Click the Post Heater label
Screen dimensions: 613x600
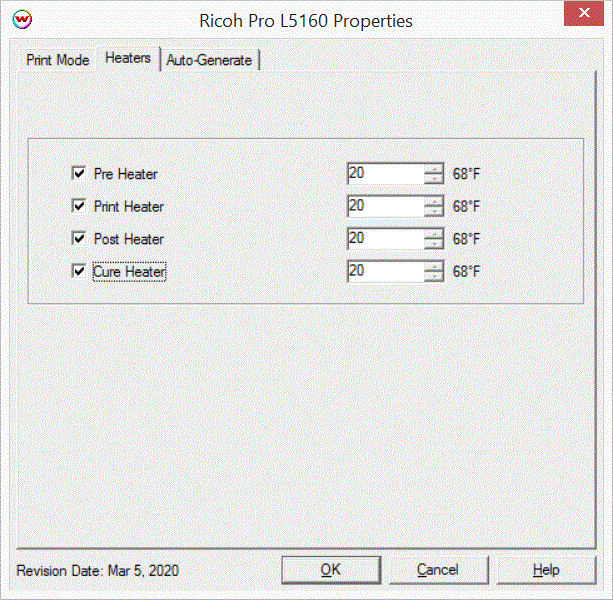tap(129, 239)
